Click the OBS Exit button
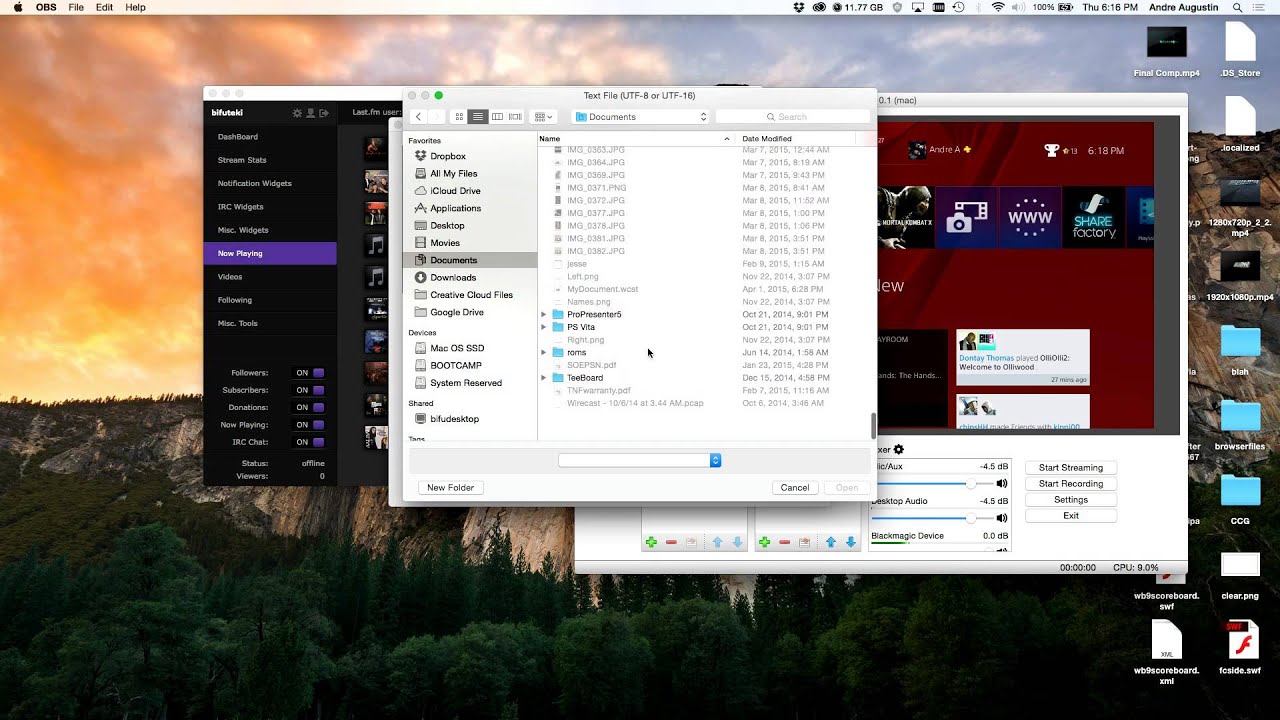Viewport: 1280px width, 720px height. [1070, 515]
